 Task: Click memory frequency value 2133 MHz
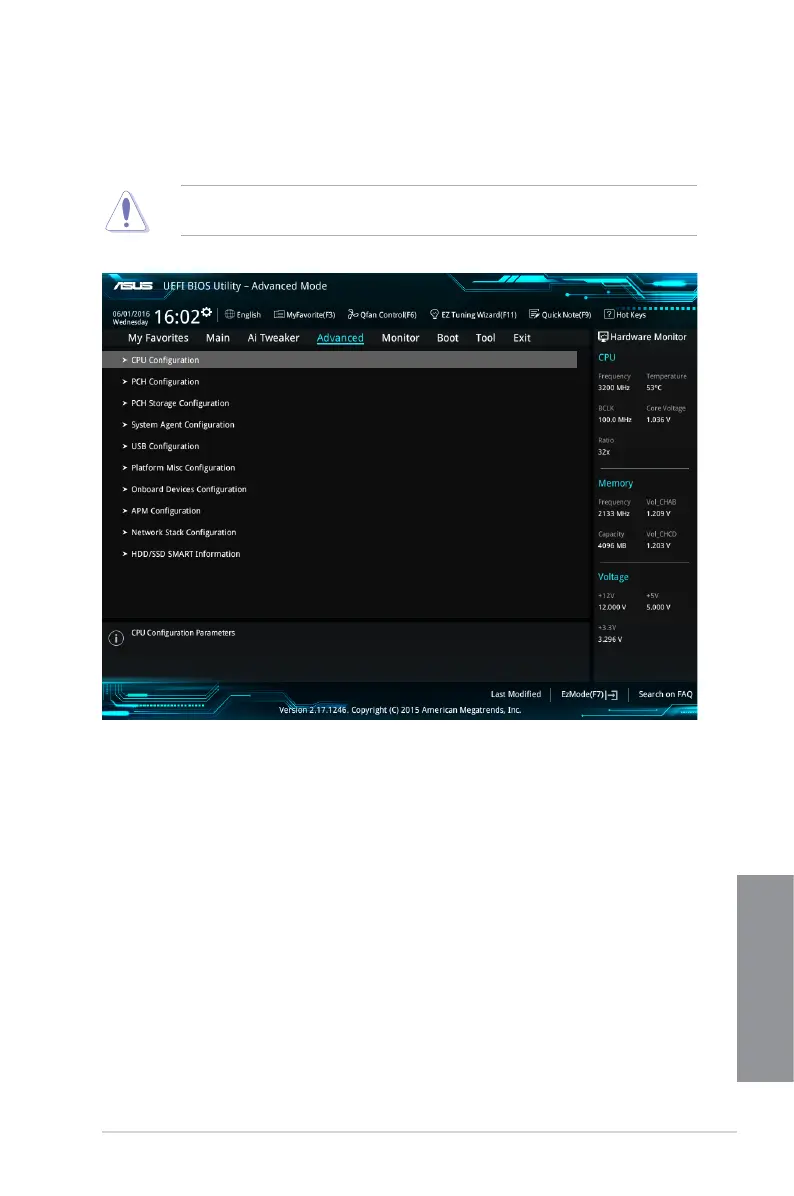(614, 513)
